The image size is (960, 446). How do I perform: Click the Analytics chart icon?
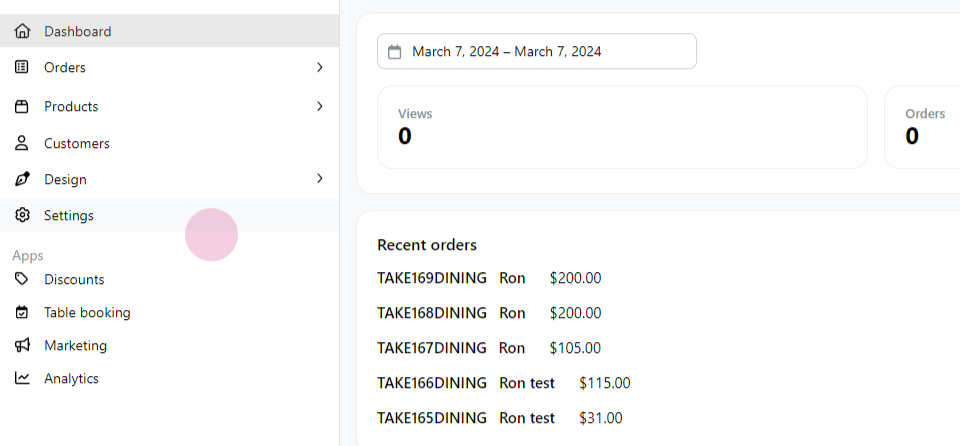click(x=22, y=378)
